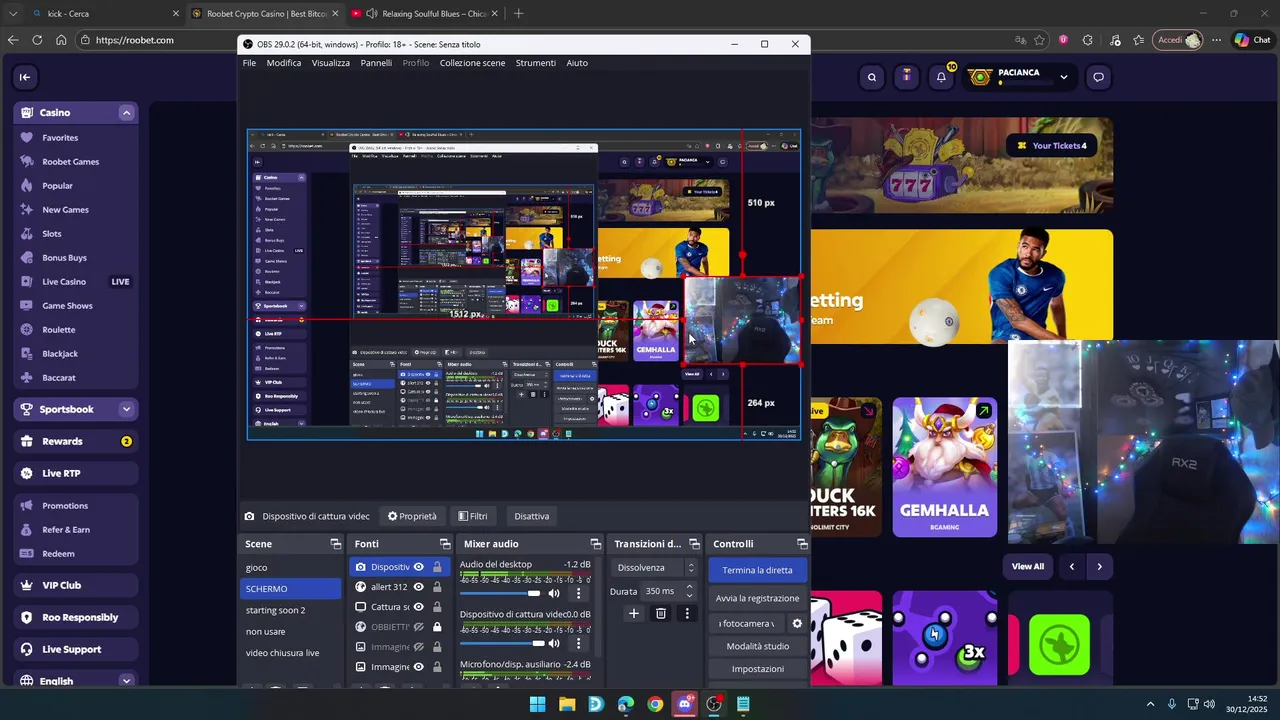This screenshot has height=720, width=1280.
Task: Expand the Sportsbook sidebar section
Action: [126, 409]
